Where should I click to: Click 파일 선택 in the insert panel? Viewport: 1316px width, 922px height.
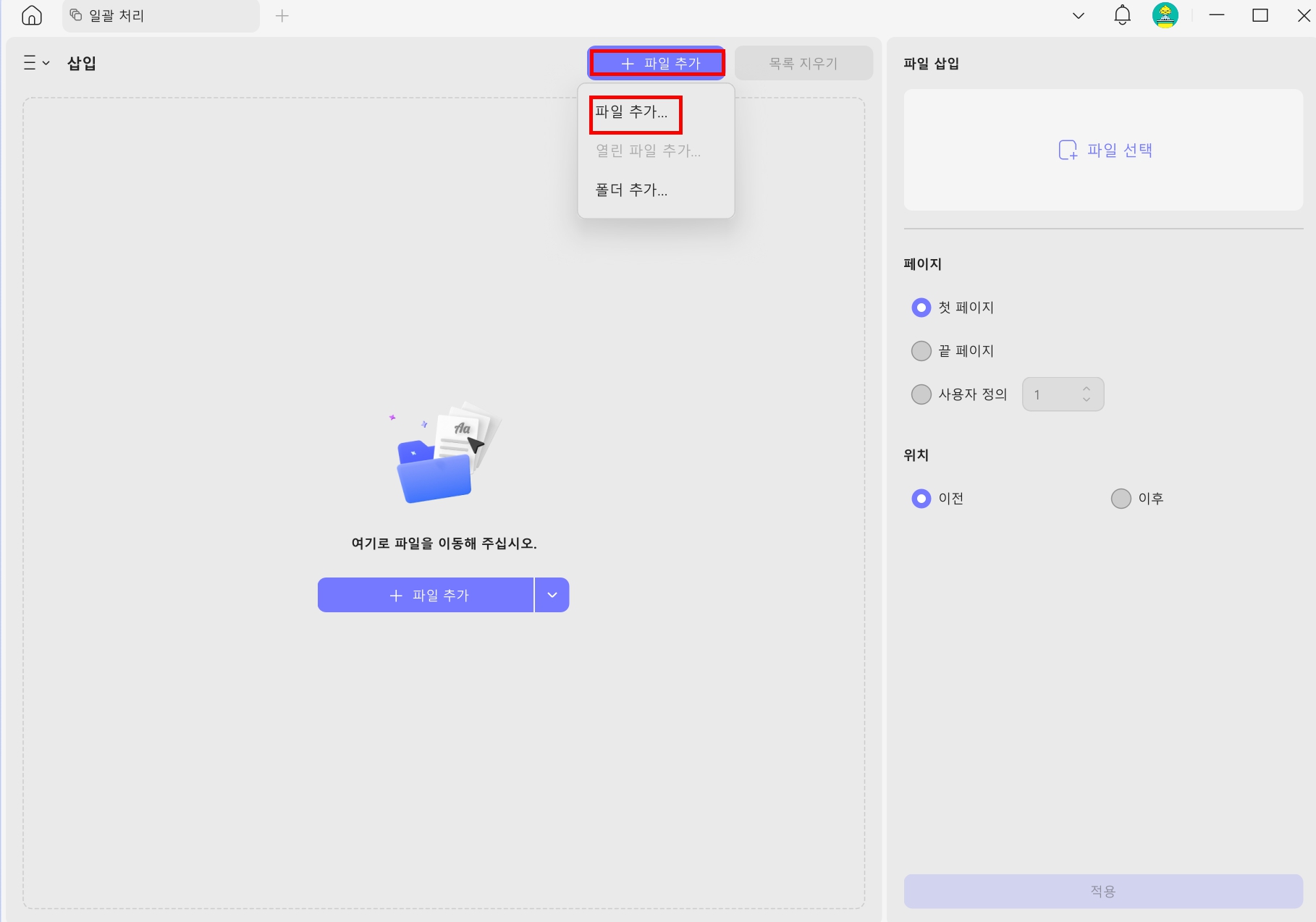coord(1105,150)
